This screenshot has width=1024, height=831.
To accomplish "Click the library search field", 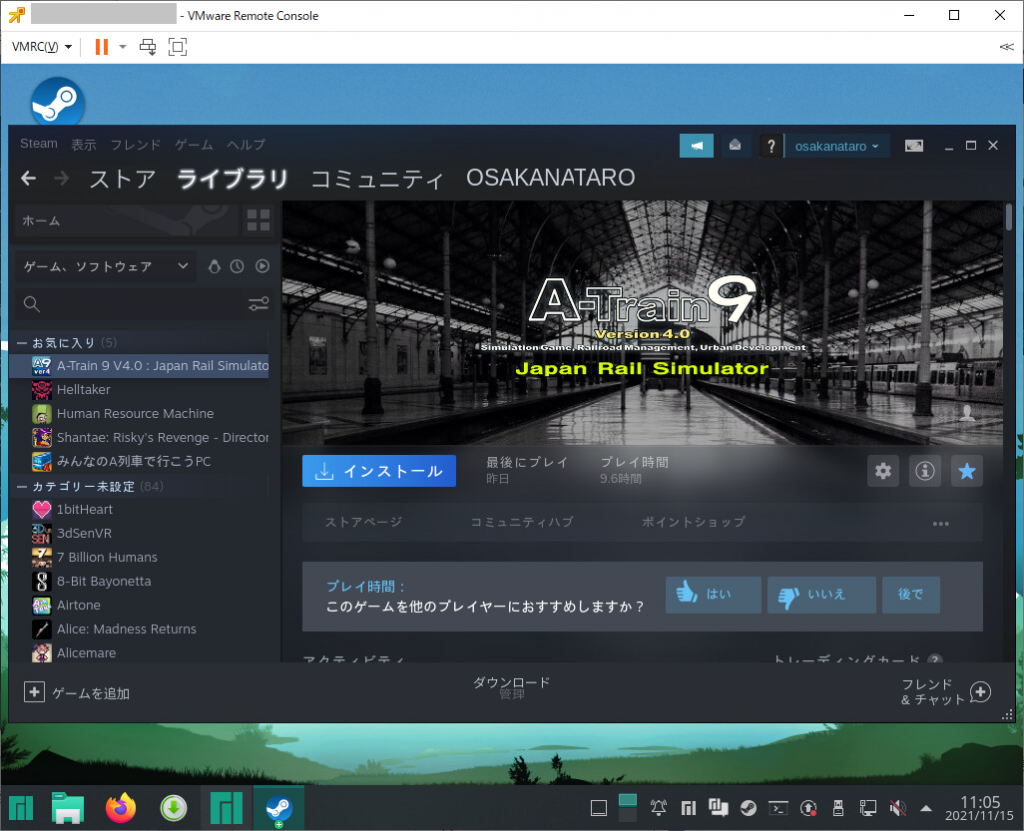I will pyautogui.click(x=131, y=304).
